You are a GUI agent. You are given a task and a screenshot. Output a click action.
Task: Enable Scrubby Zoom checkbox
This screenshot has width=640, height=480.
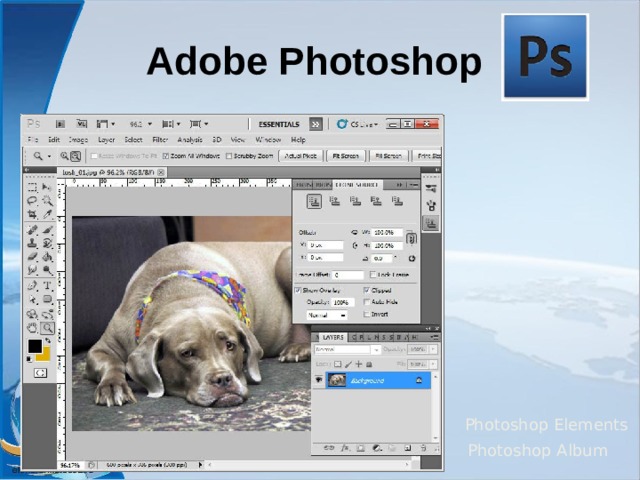[x=229, y=156]
